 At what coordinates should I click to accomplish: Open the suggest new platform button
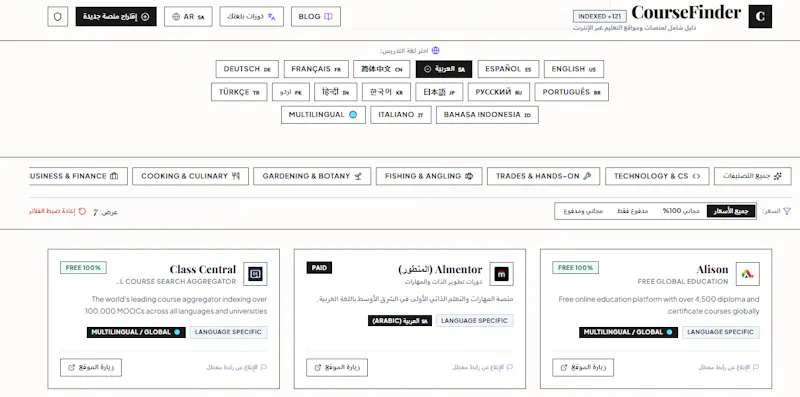pyautogui.click(x=116, y=16)
